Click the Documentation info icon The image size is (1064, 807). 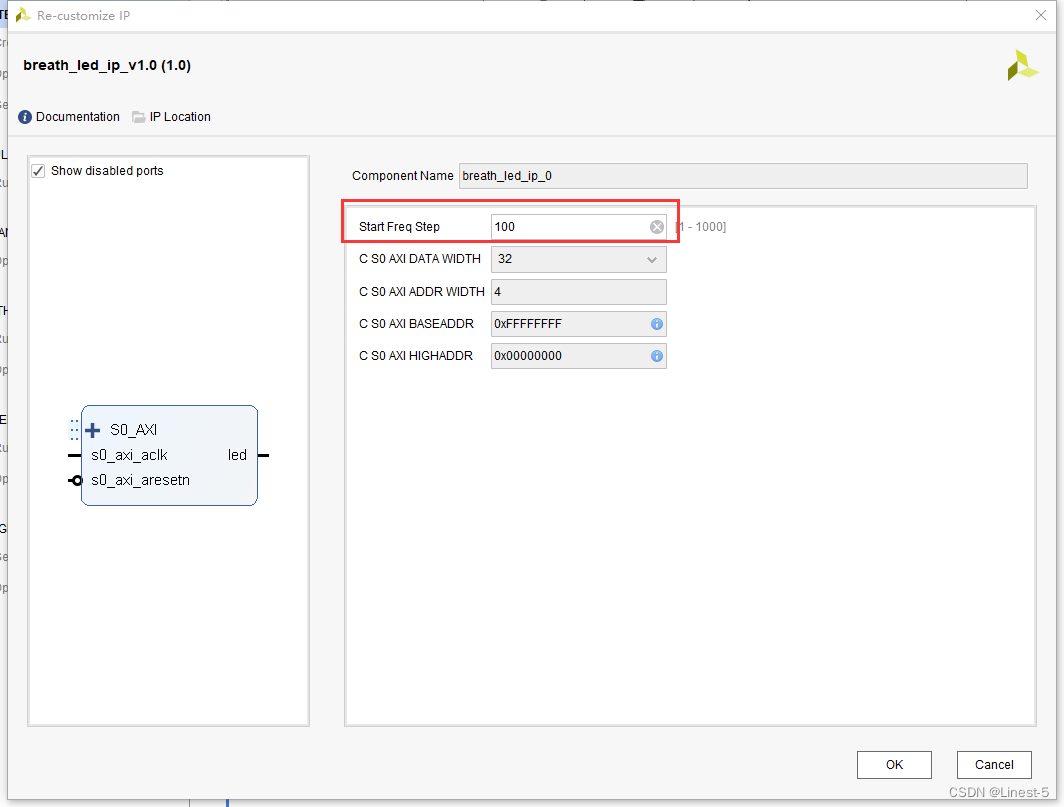[x=25, y=117]
